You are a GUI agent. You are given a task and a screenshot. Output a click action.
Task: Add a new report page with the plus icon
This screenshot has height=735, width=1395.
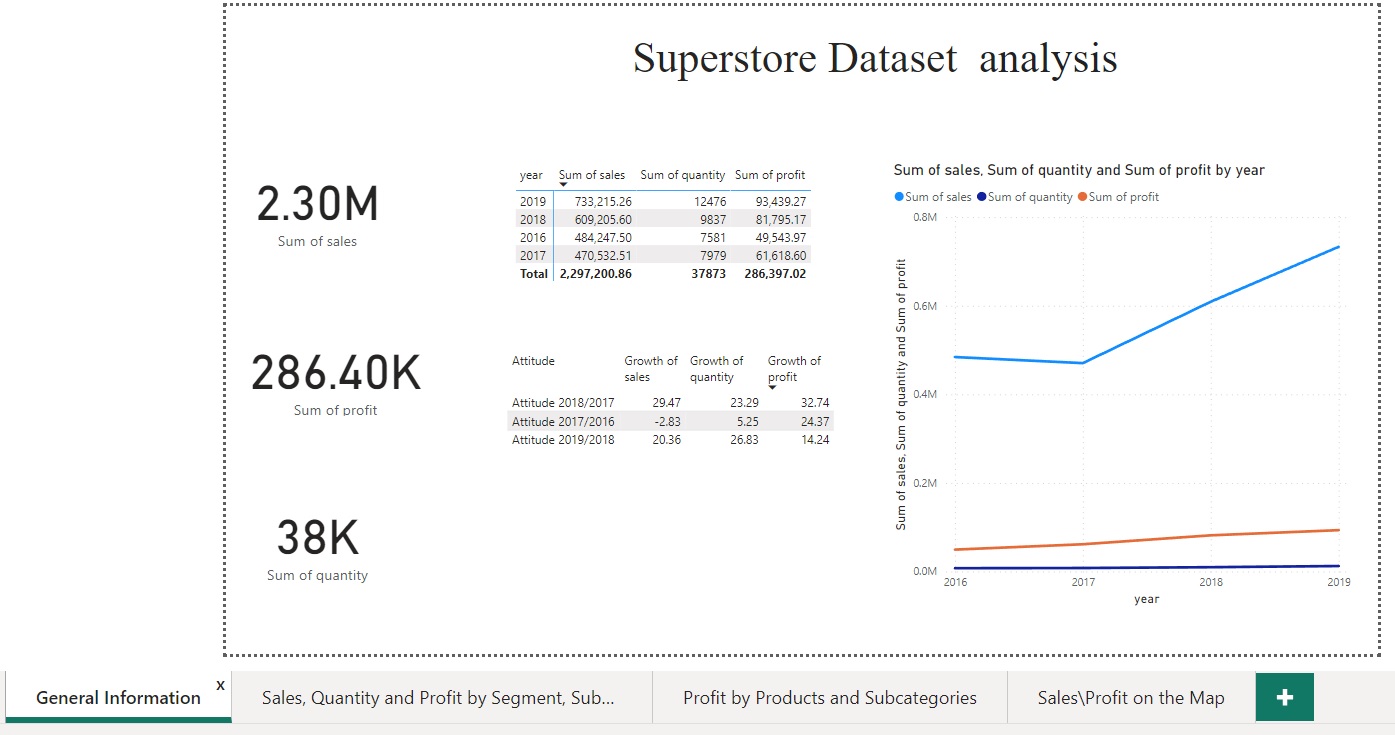[1284, 697]
